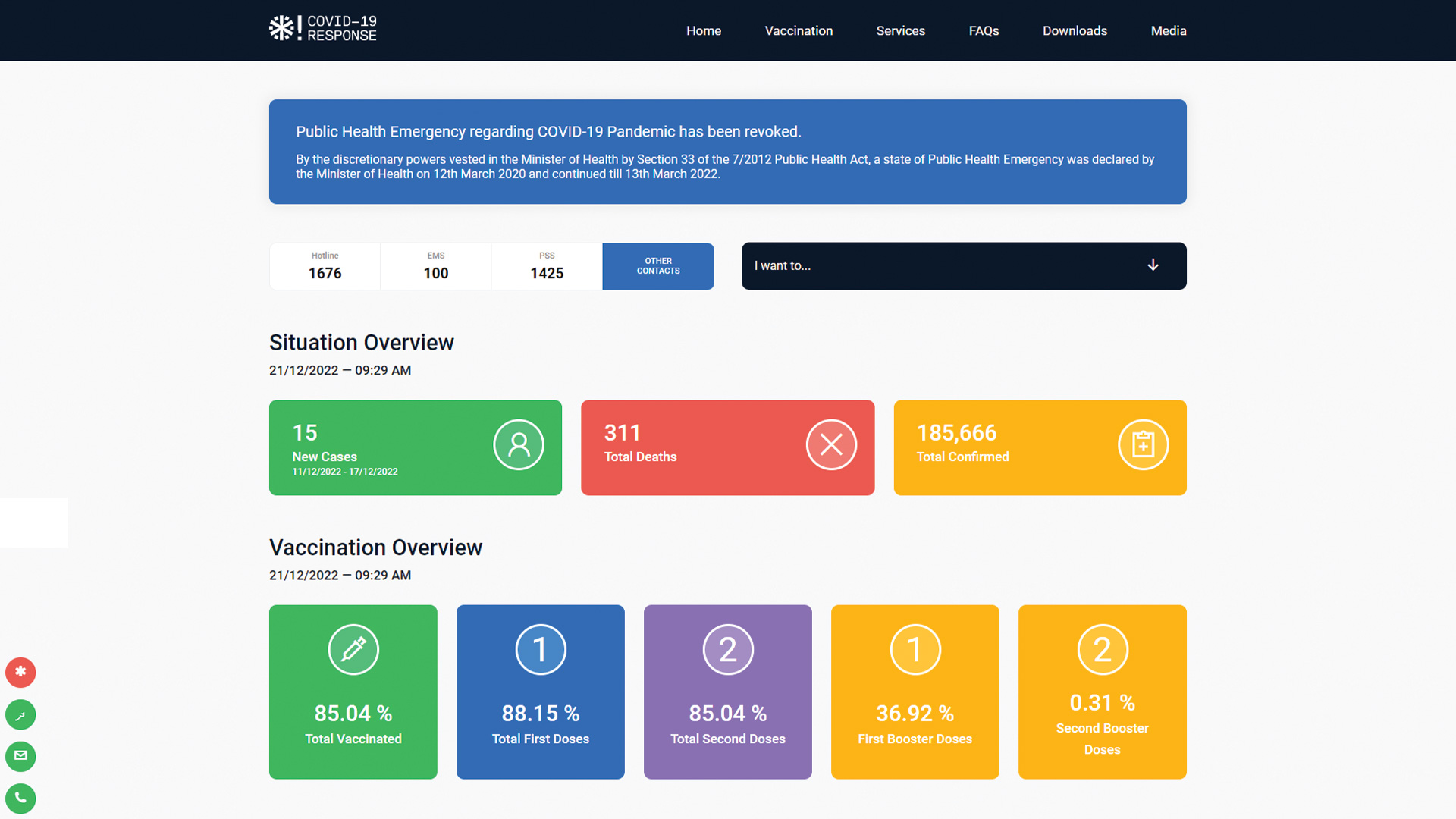1456x819 pixels.
Task: Click the 'New Cases' label
Action: 325,457
